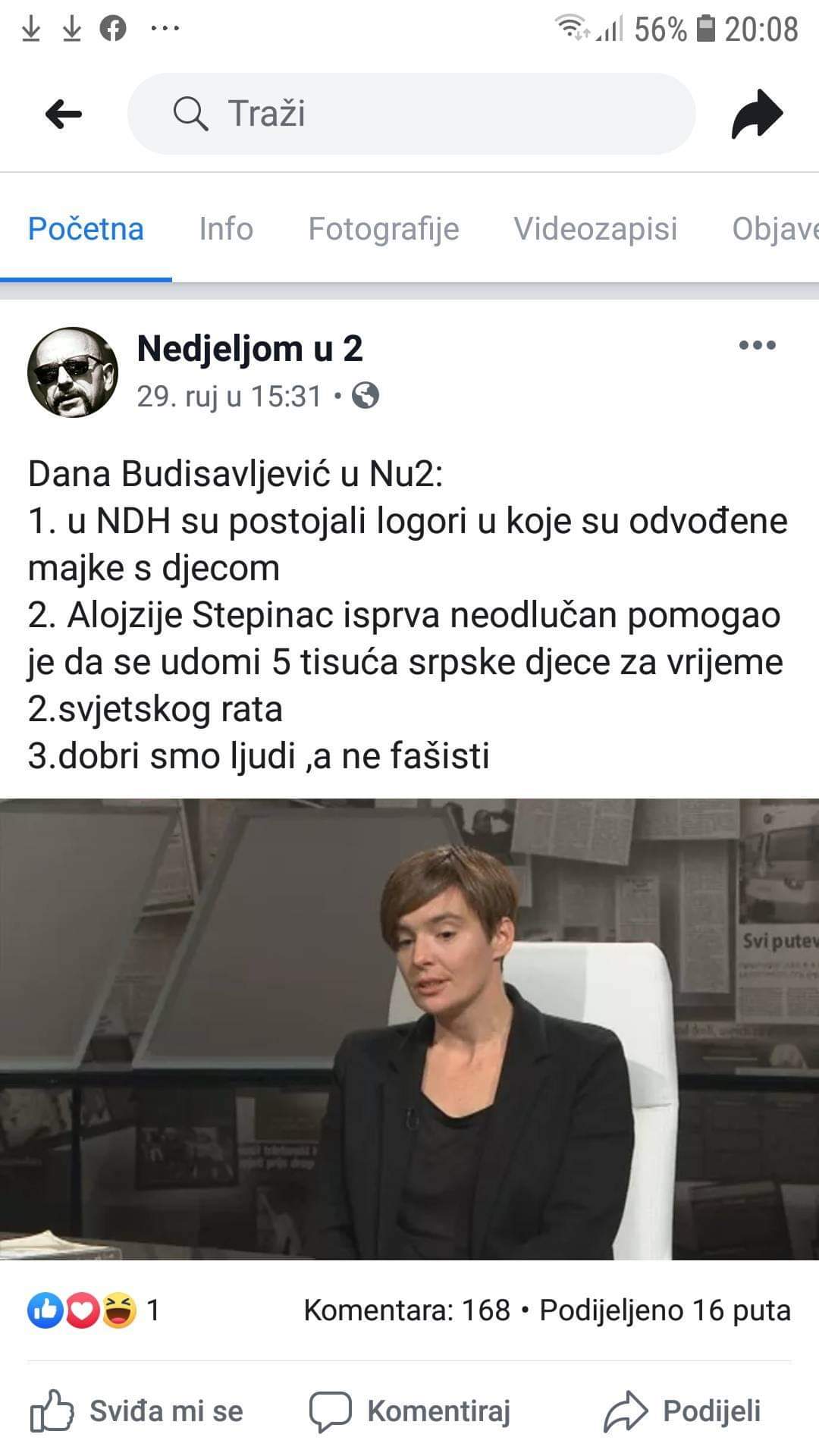
Task: Tap the magnifying glass search icon
Action: pos(190,115)
